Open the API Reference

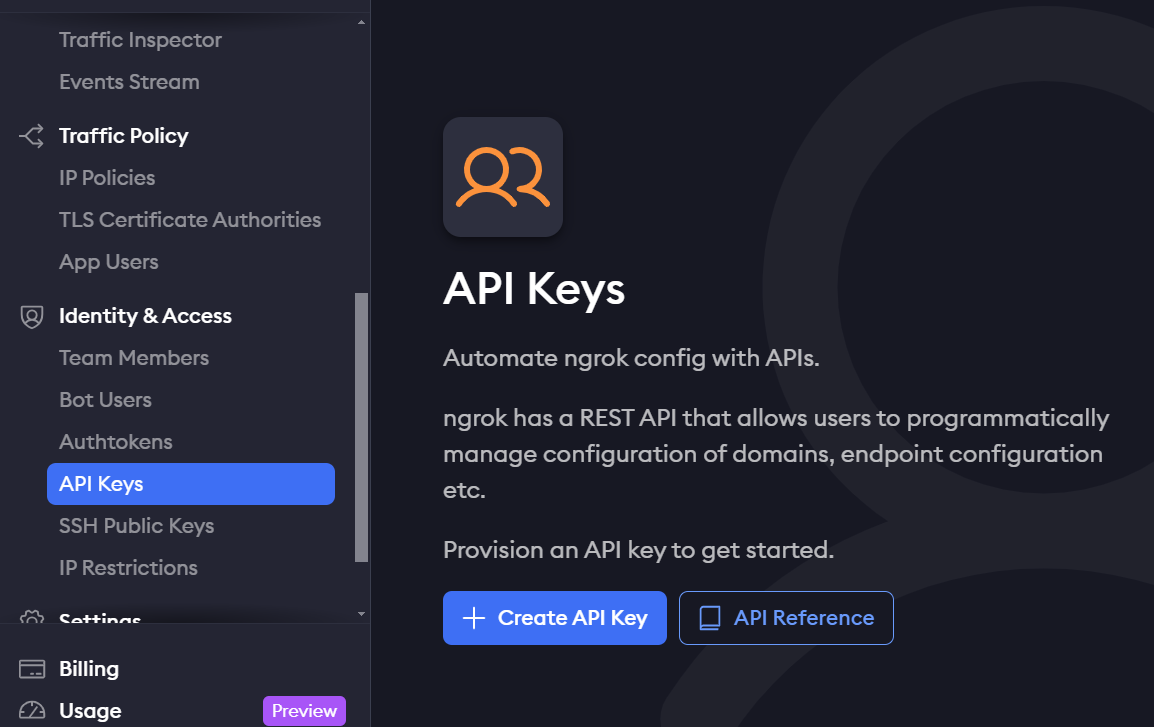point(786,618)
